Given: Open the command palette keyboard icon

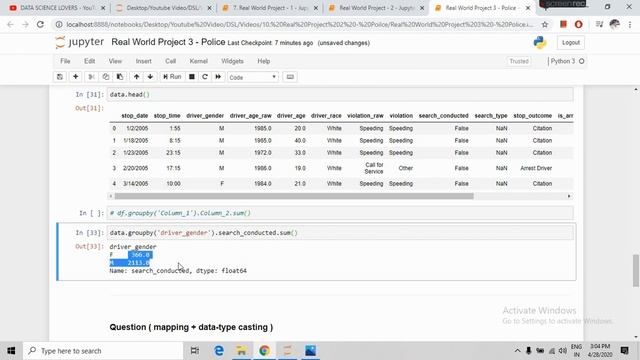Looking at the screenshot, I should [290, 77].
